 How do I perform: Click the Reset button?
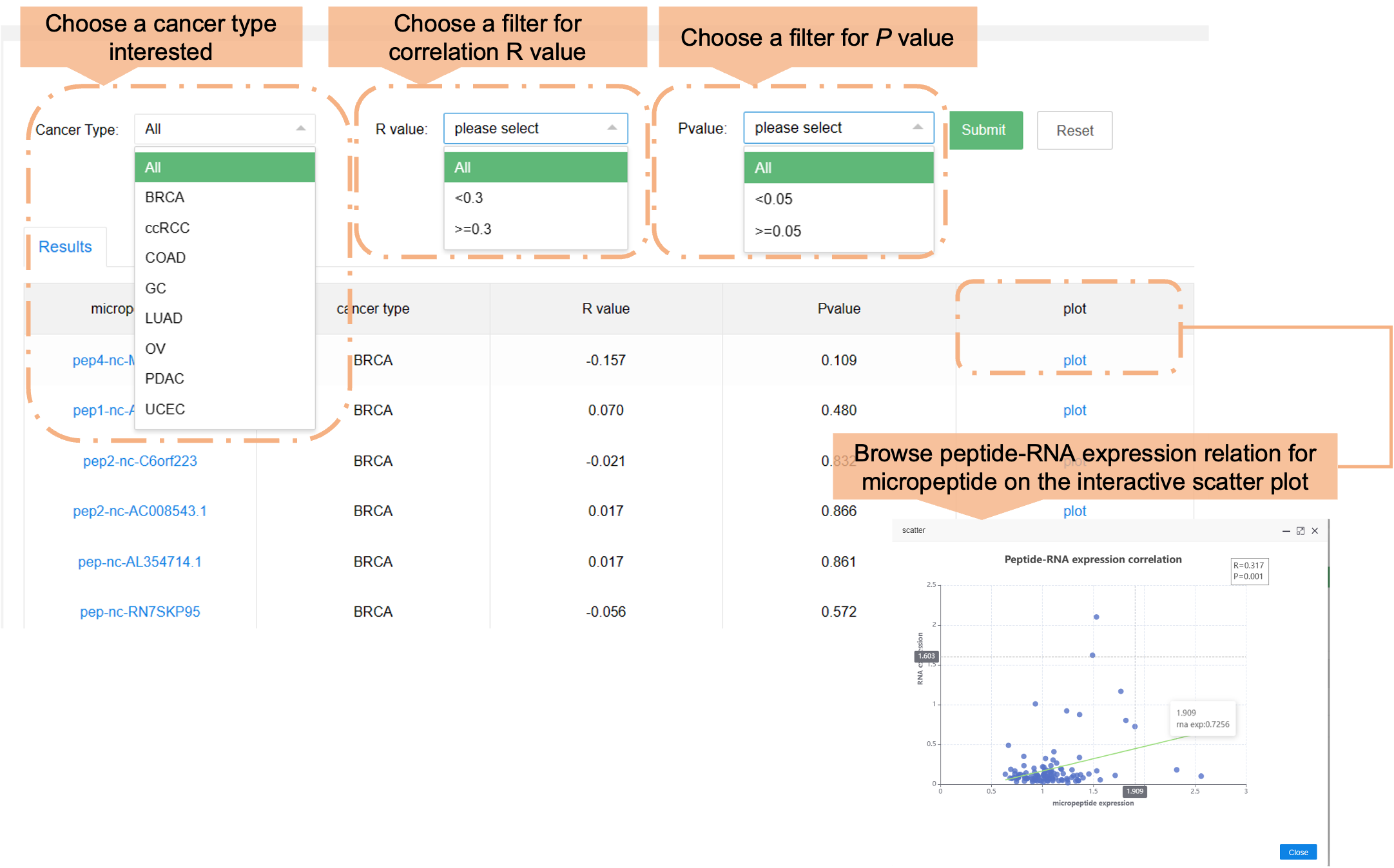coord(1074,130)
